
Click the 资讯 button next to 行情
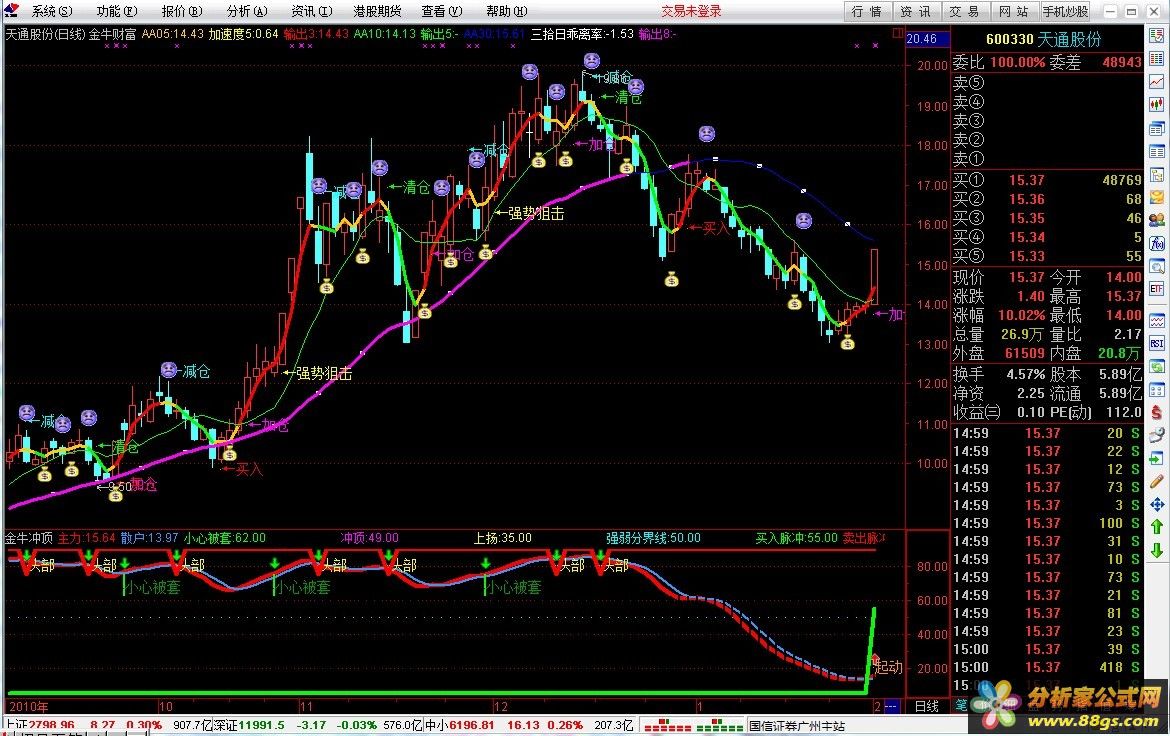(916, 11)
